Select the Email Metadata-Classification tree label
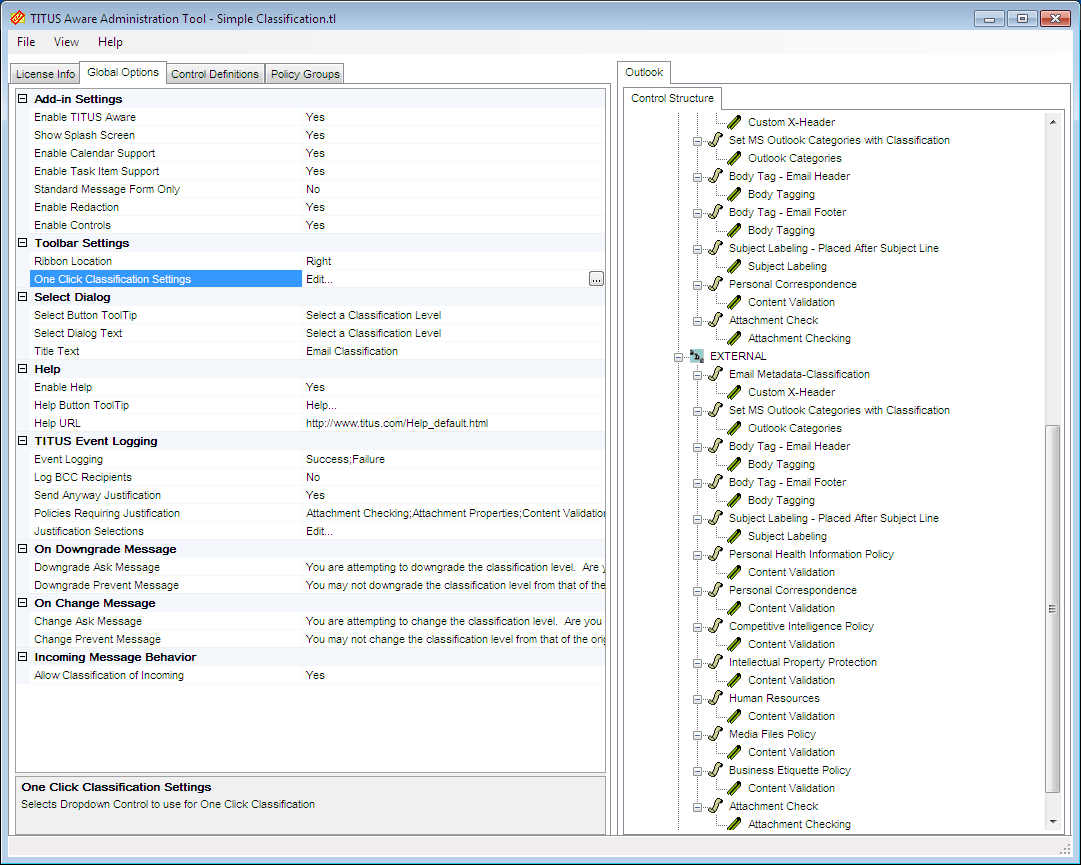Screen dimensions: 1081x865 799,374
